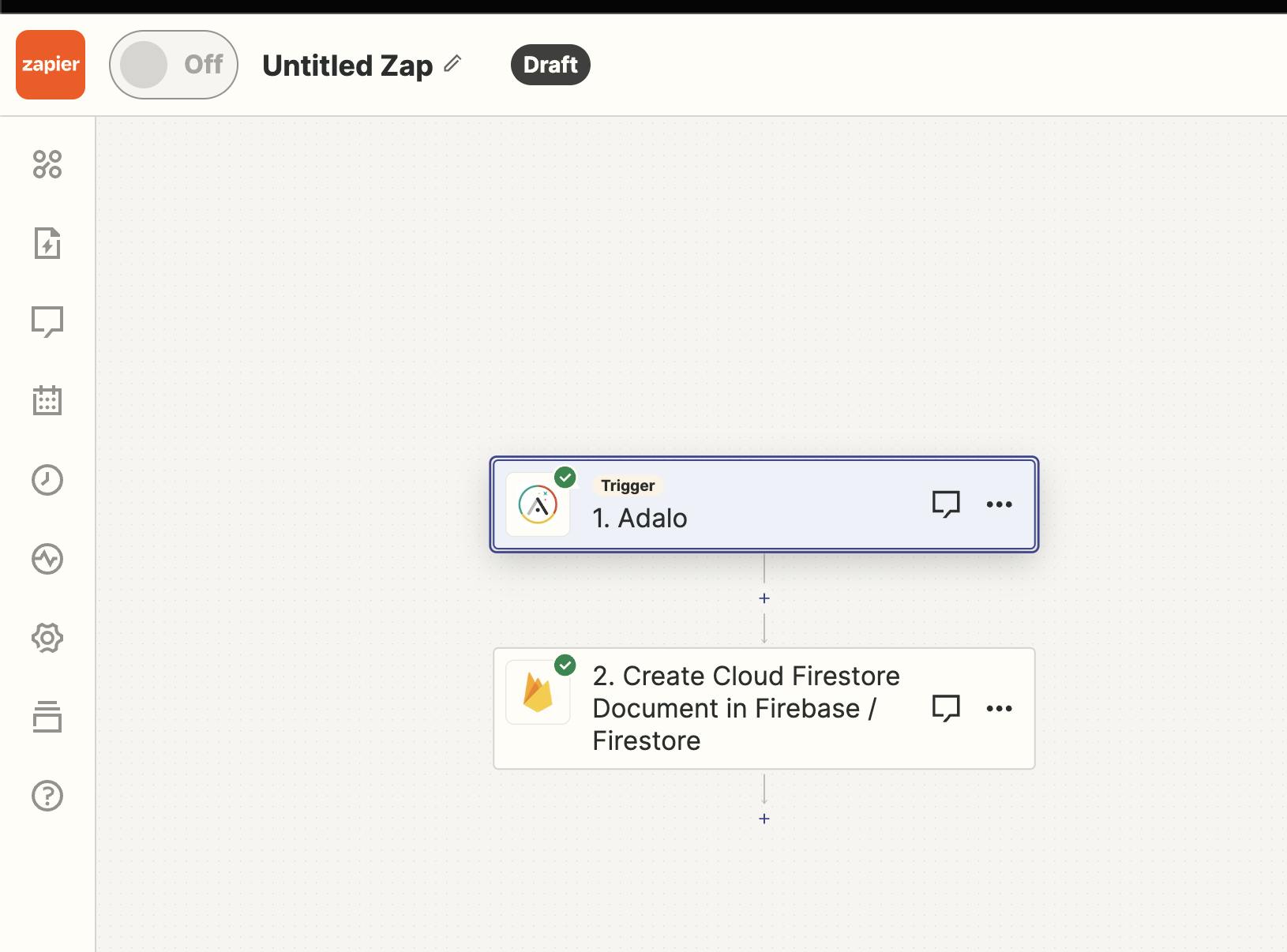Open the settings gear in sidebar
This screenshot has width=1287, height=952.
point(47,638)
